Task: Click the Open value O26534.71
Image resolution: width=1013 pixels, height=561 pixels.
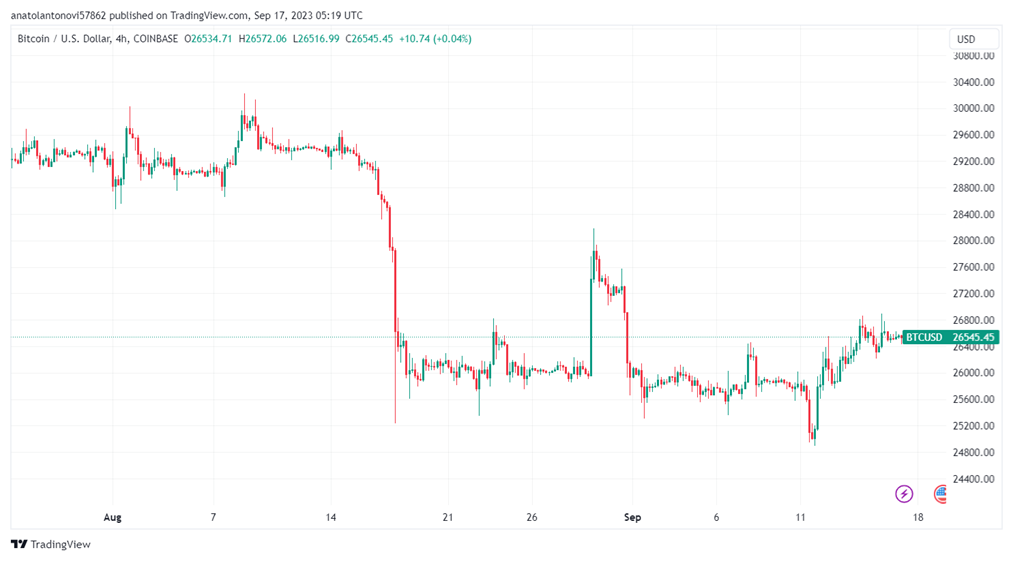Action: pos(208,39)
